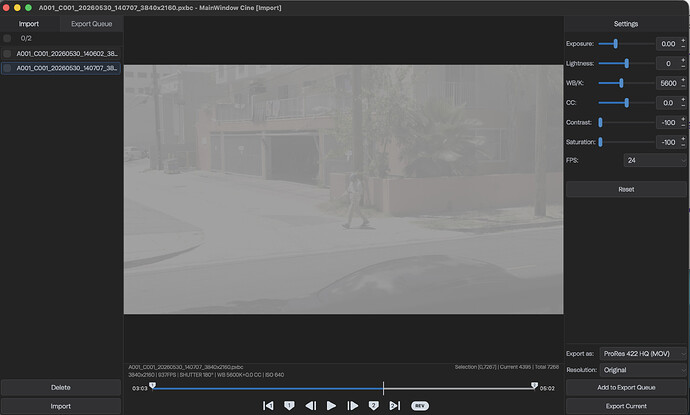Click the in-point marker on the timeline
Viewport: 690px width, 415px height.
pos(152,386)
